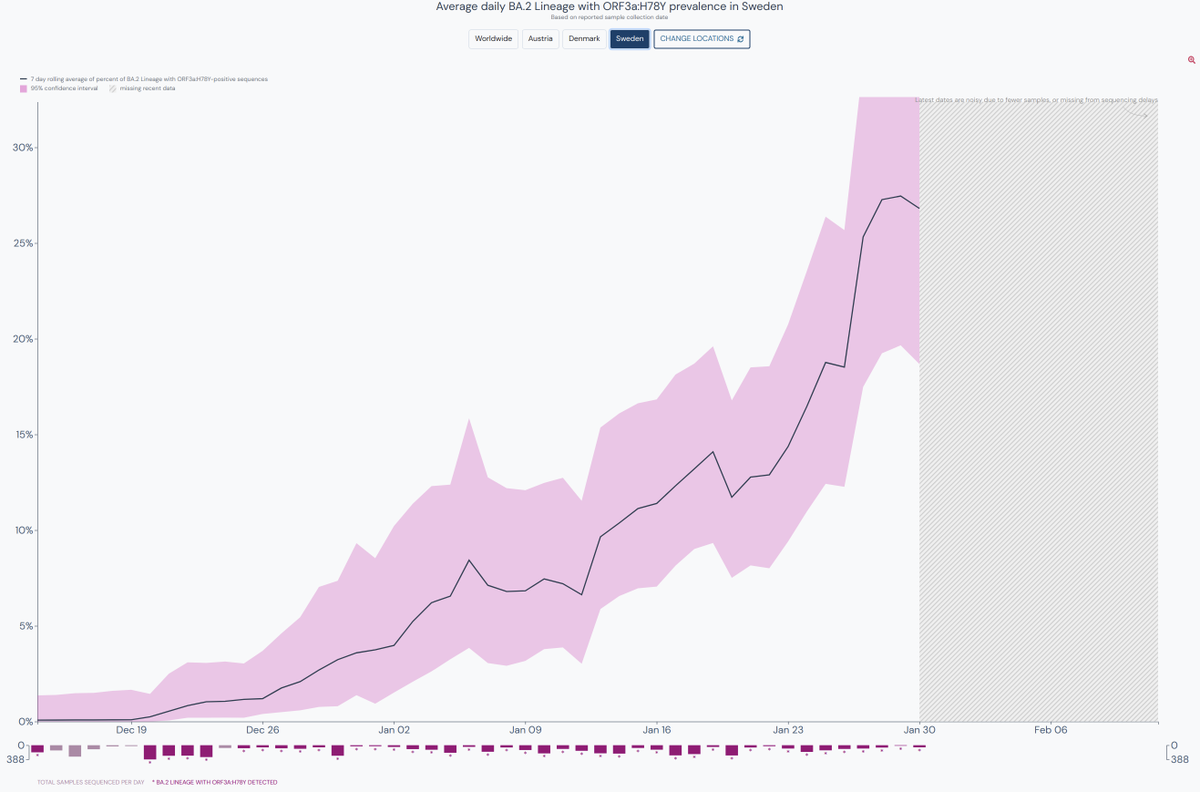Click the dark rolling average legend line

click(23, 78)
